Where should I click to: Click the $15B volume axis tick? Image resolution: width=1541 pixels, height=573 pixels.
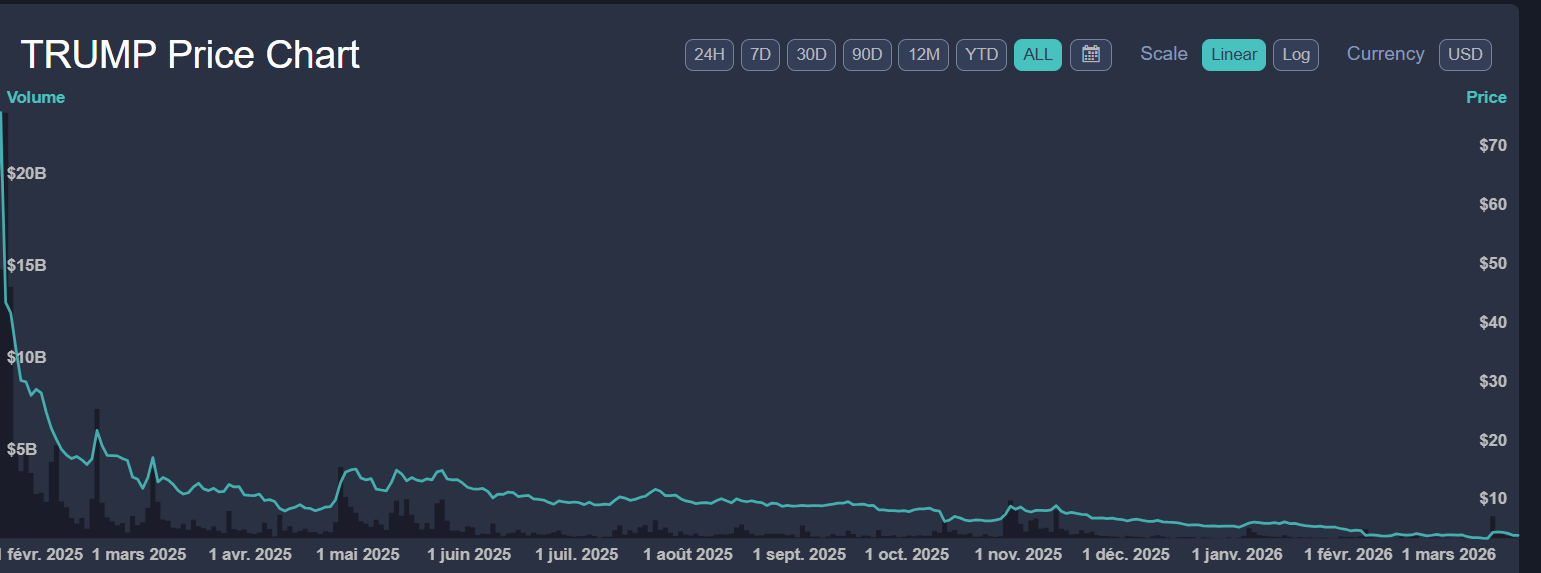[27, 266]
